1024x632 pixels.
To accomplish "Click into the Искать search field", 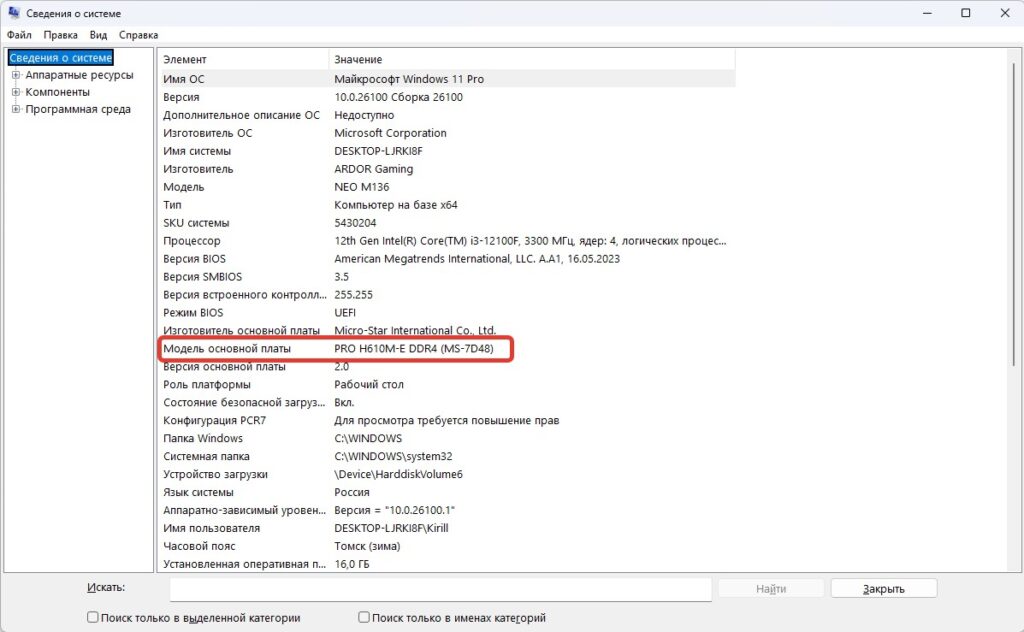I will 441,589.
